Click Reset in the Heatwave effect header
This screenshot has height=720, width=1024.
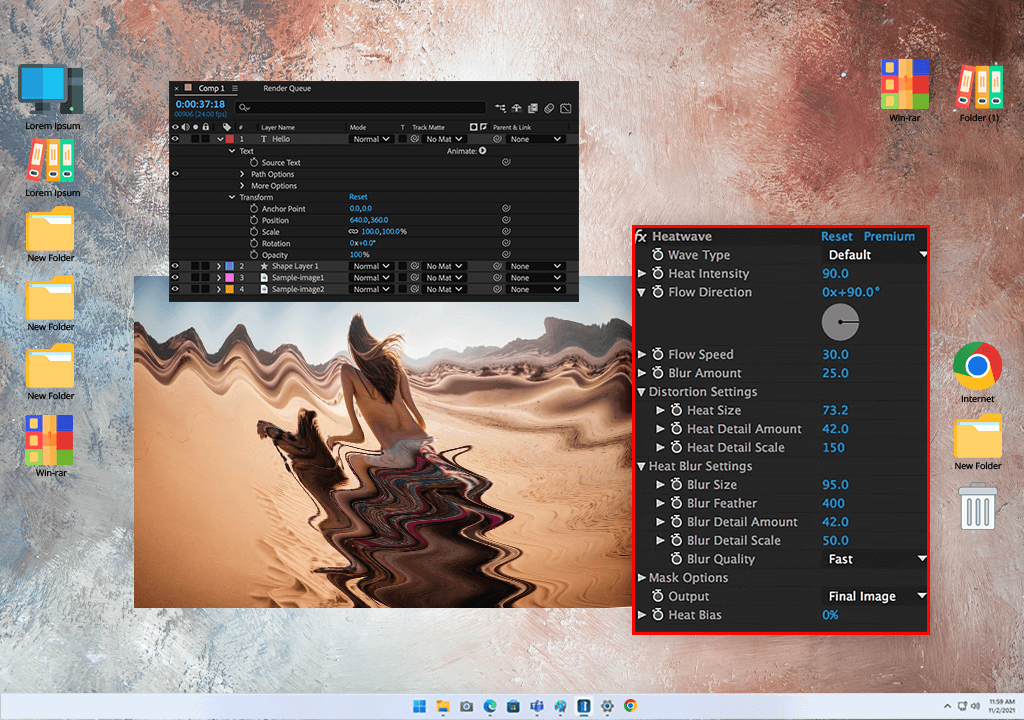(x=836, y=237)
